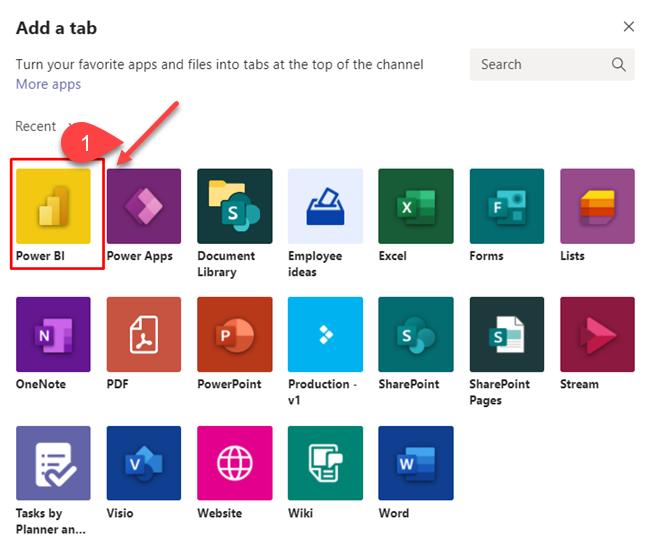This screenshot has width=650, height=547.
Task: Select the OneNote tile
Action: pos(53,334)
